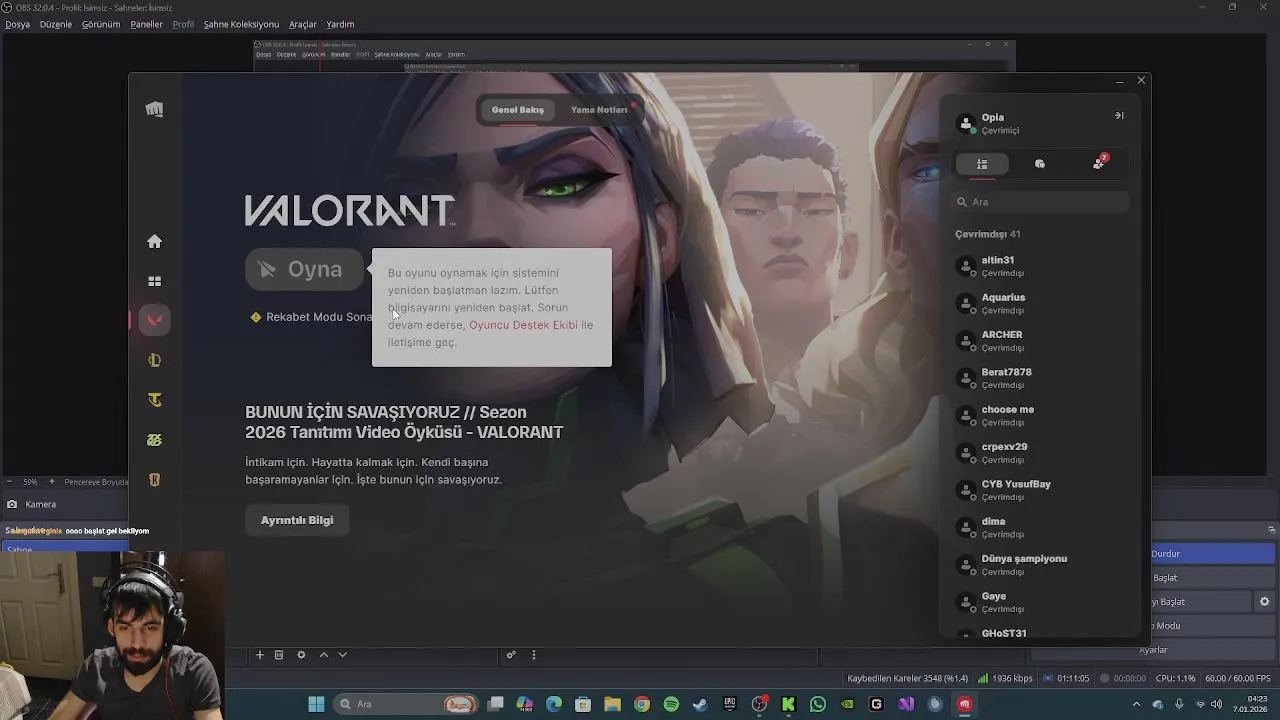
Task: Click the 'Ayrıntılı Bilgi' button
Action: (x=297, y=520)
